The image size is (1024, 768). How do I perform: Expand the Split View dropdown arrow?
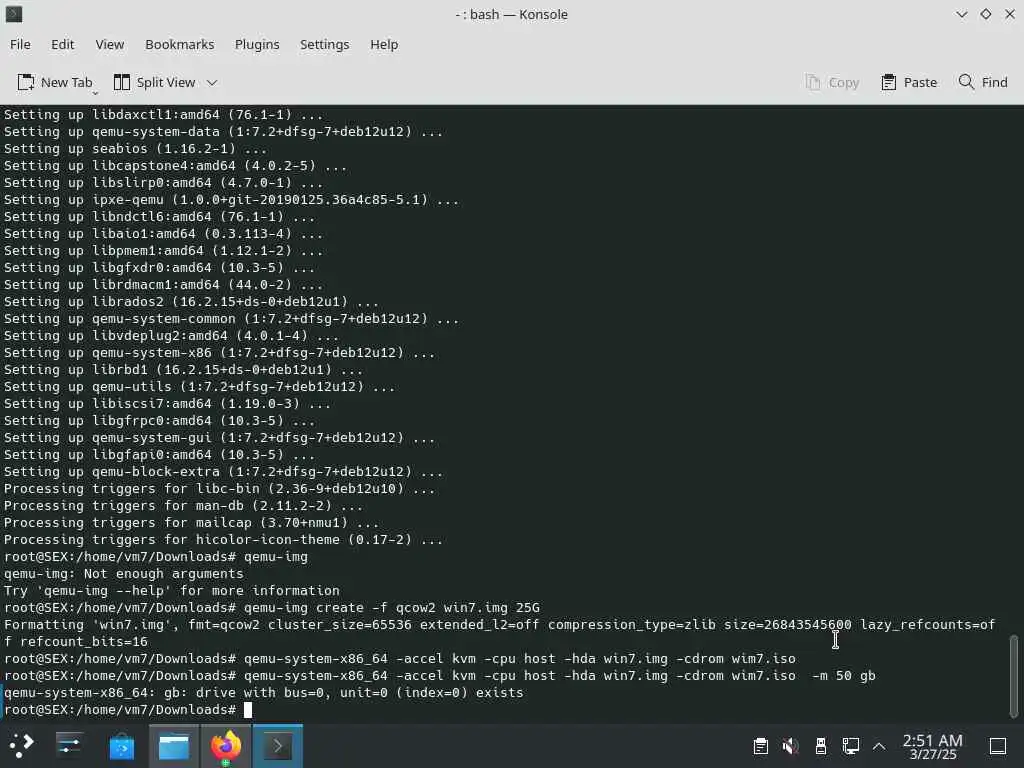pyautogui.click(x=212, y=83)
